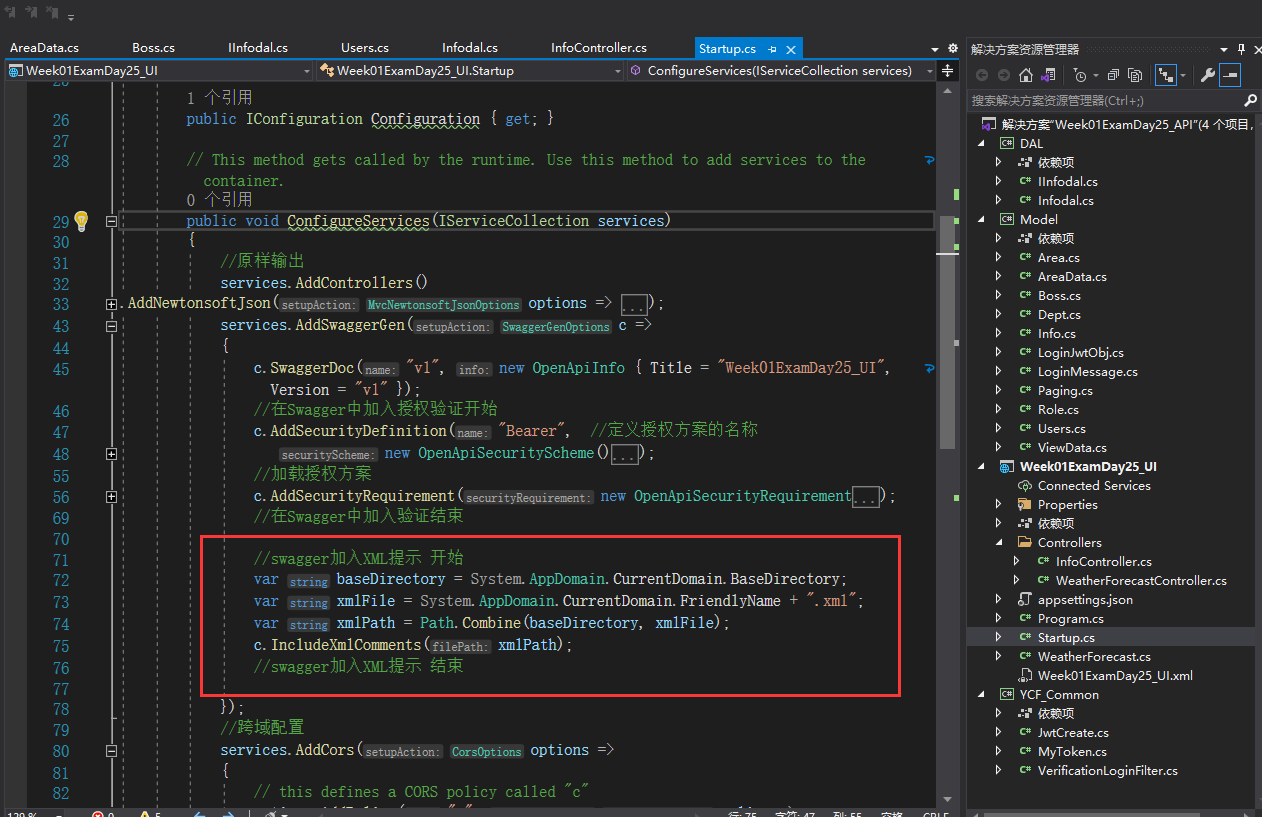Screen dimensions: 1262x817
Task: Click the search magnifier icon in Solution Explorer
Action: click(x=1250, y=101)
